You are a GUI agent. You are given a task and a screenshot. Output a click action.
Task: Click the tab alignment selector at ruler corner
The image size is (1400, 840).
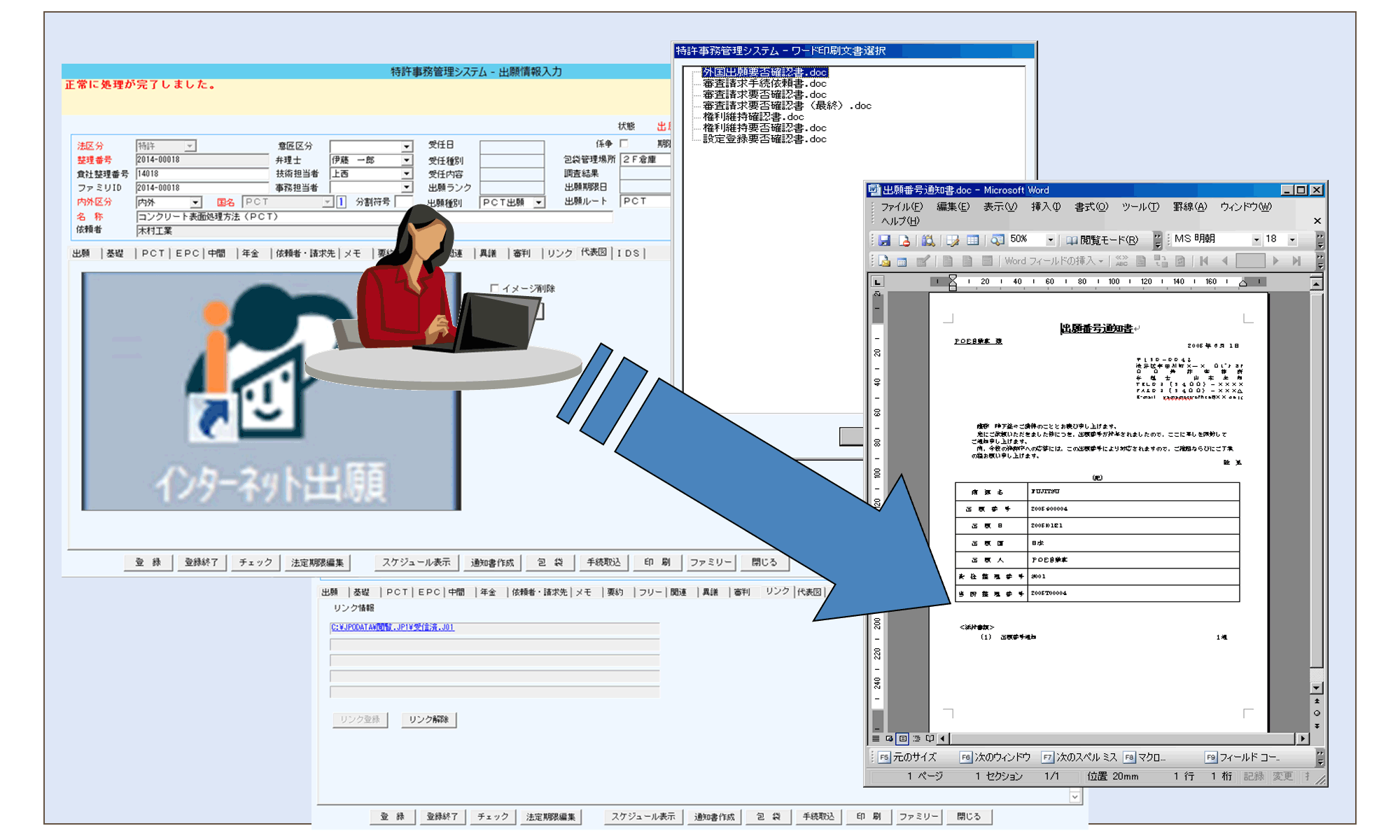[x=877, y=281]
